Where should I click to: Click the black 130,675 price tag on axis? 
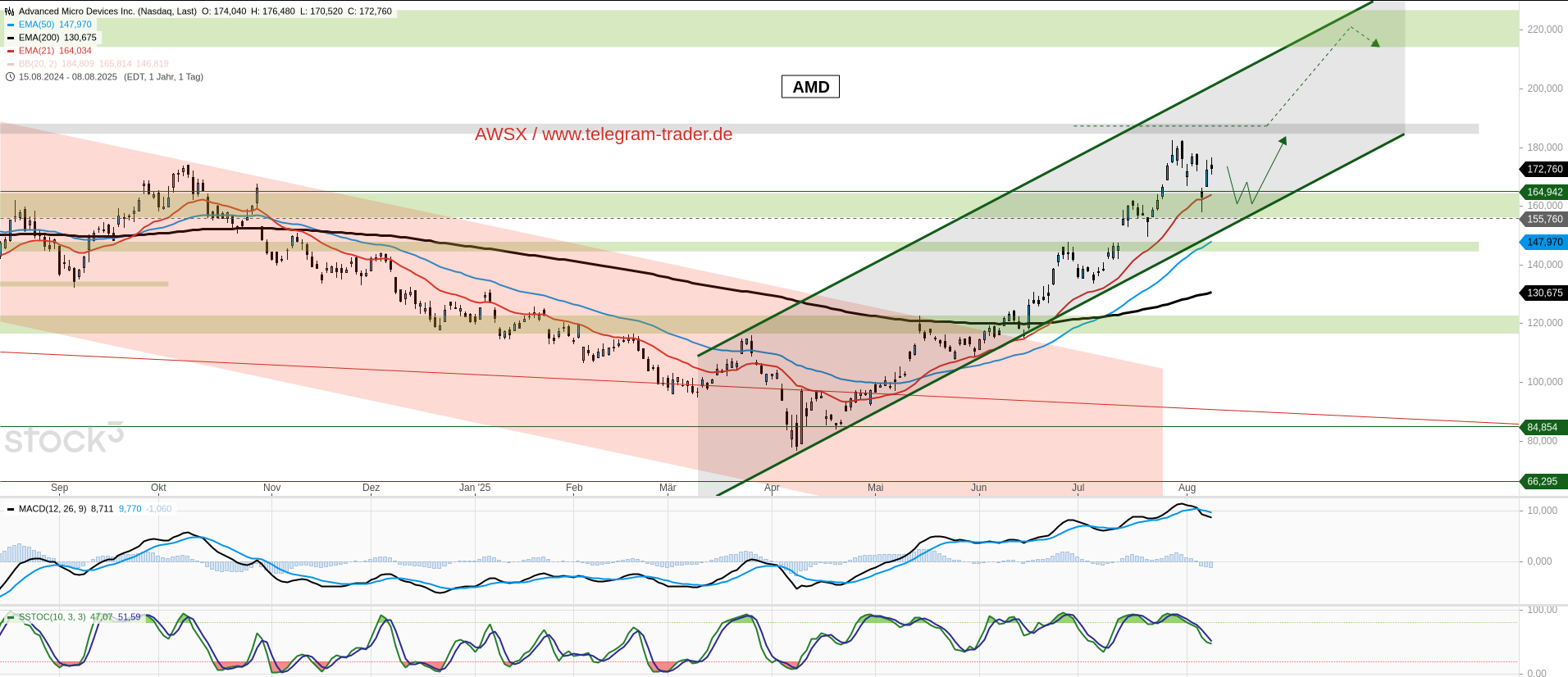click(x=1544, y=293)
